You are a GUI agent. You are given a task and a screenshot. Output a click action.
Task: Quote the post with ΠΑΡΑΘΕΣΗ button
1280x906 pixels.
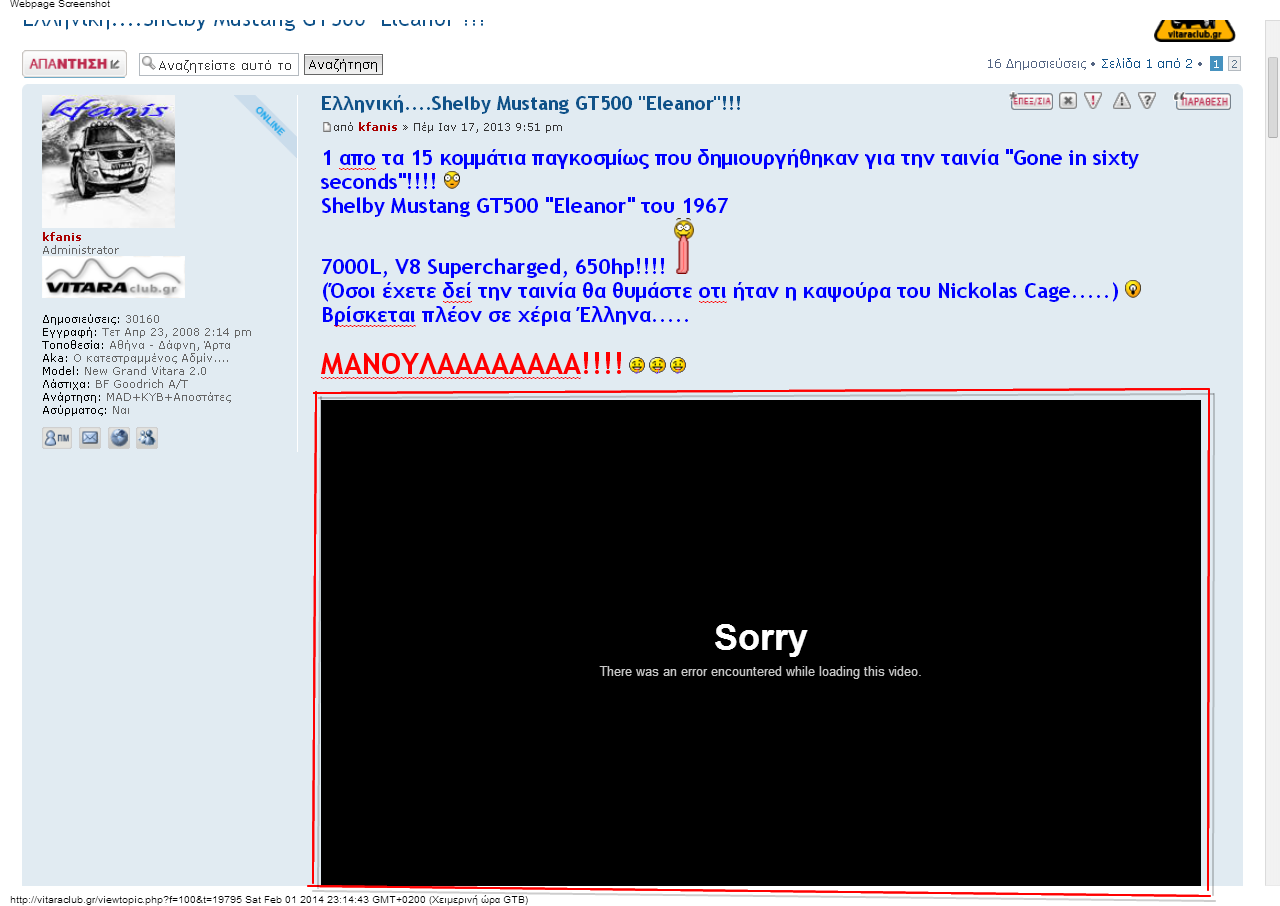(x=1203, y=100)
